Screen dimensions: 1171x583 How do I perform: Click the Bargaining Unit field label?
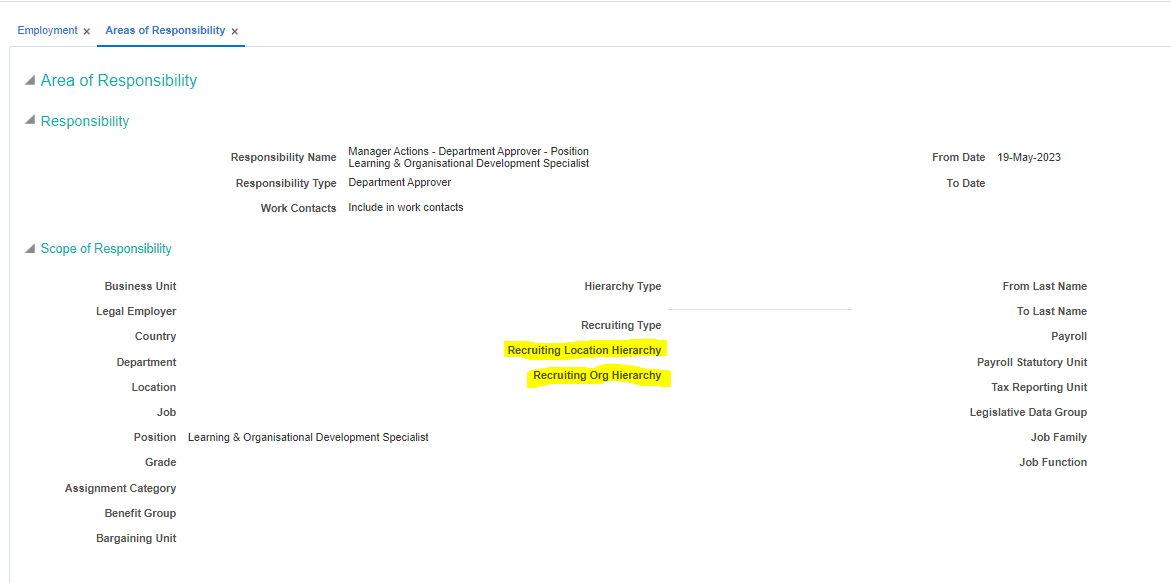(136, 537)
